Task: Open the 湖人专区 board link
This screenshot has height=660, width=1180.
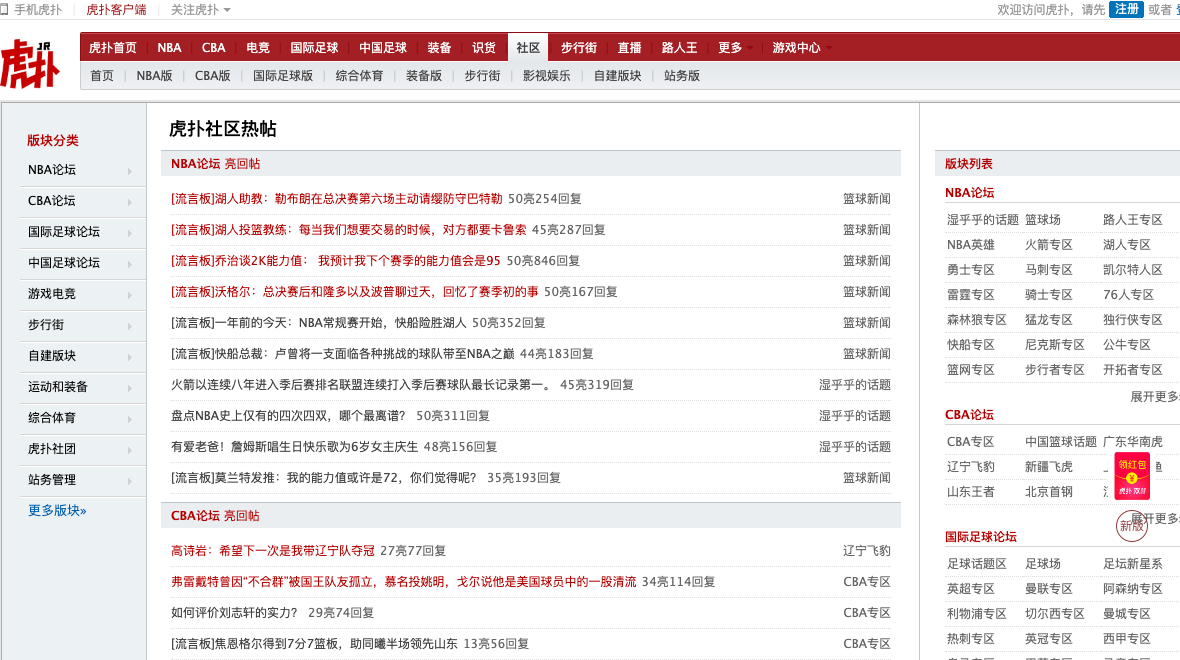Action: (1127, 245)
